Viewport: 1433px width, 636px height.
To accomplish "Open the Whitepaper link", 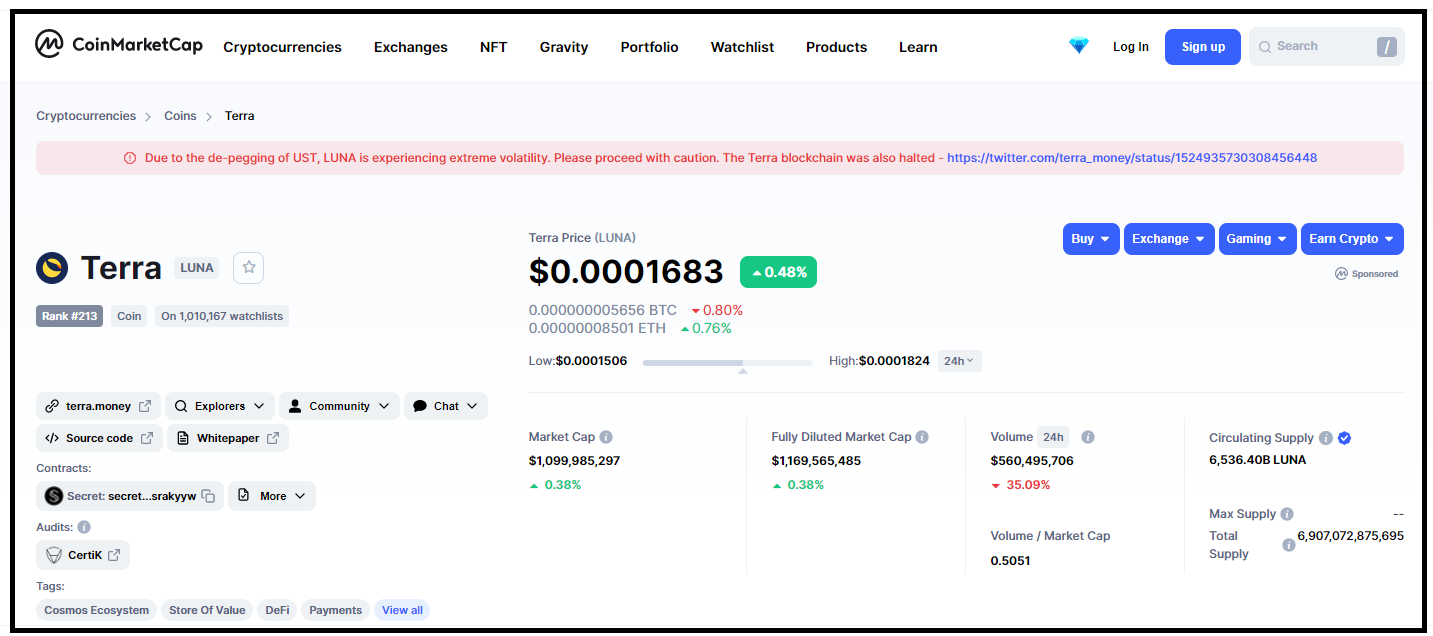I will tap(228, 438).
